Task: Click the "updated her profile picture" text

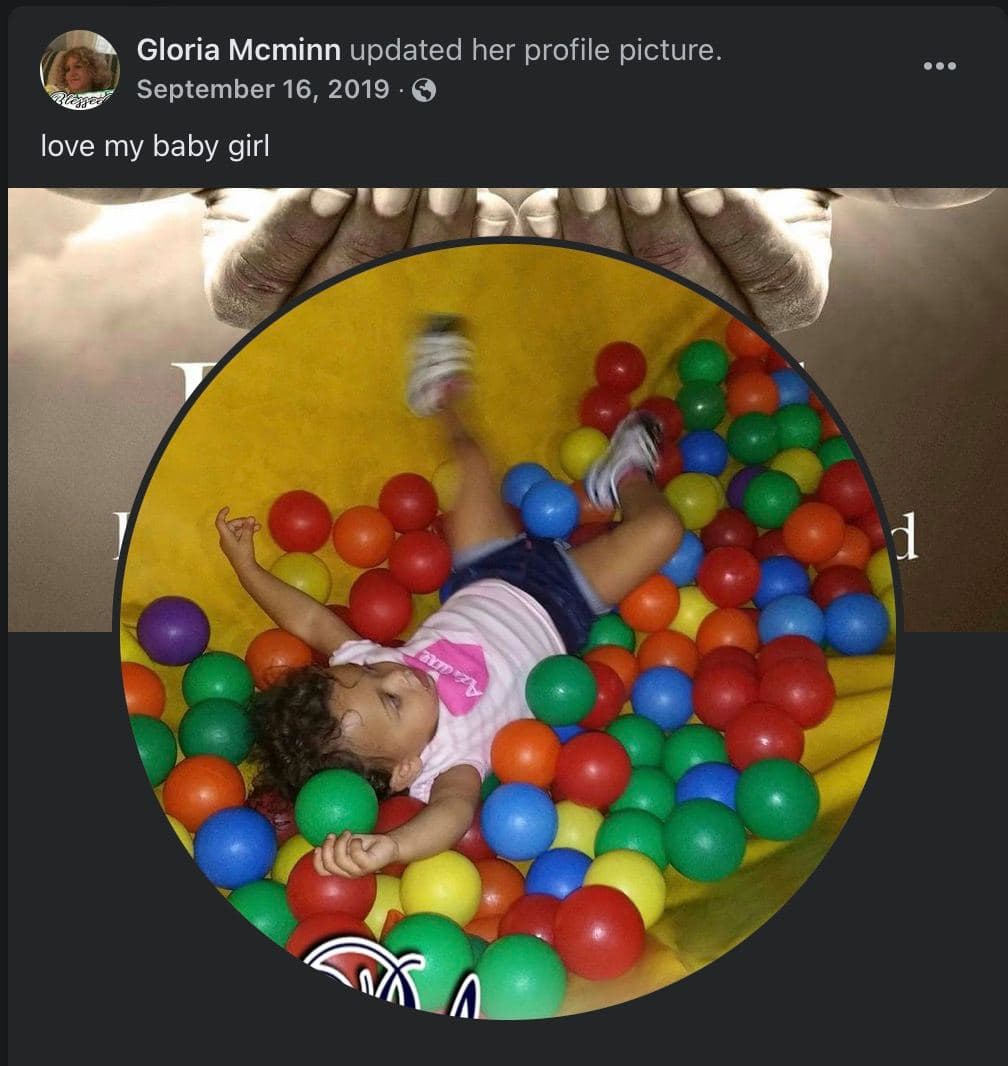Action: click(536, 50)
